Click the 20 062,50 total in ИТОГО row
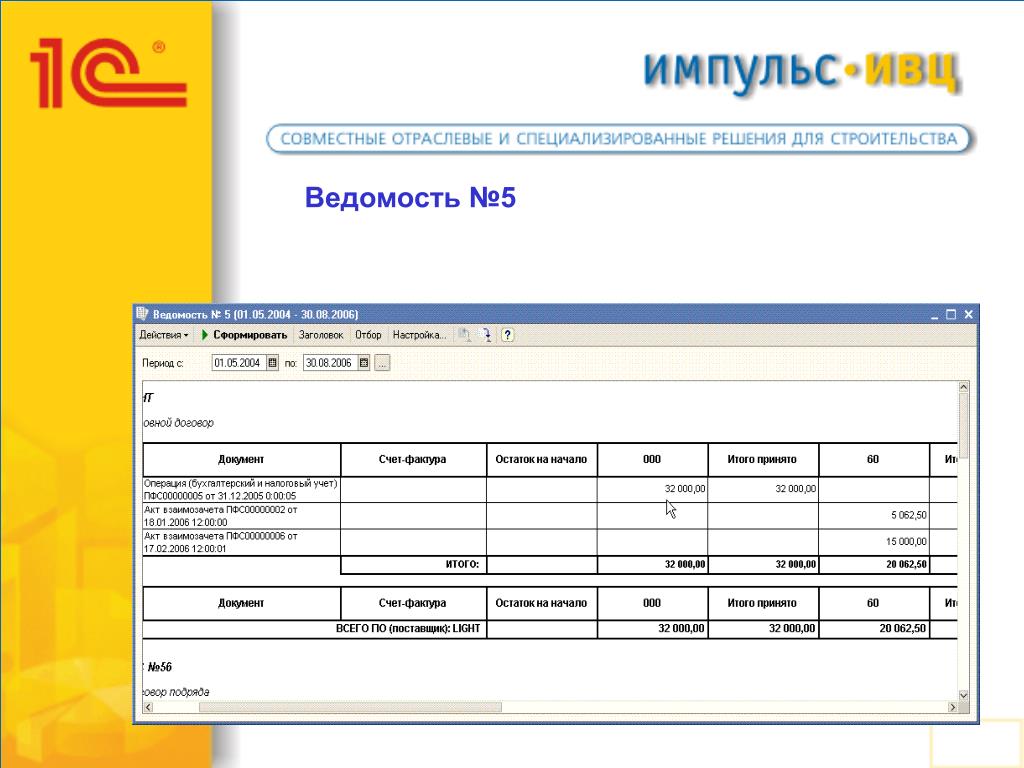This screenshot has height=768, width=1024. click(x=874, y=565)
